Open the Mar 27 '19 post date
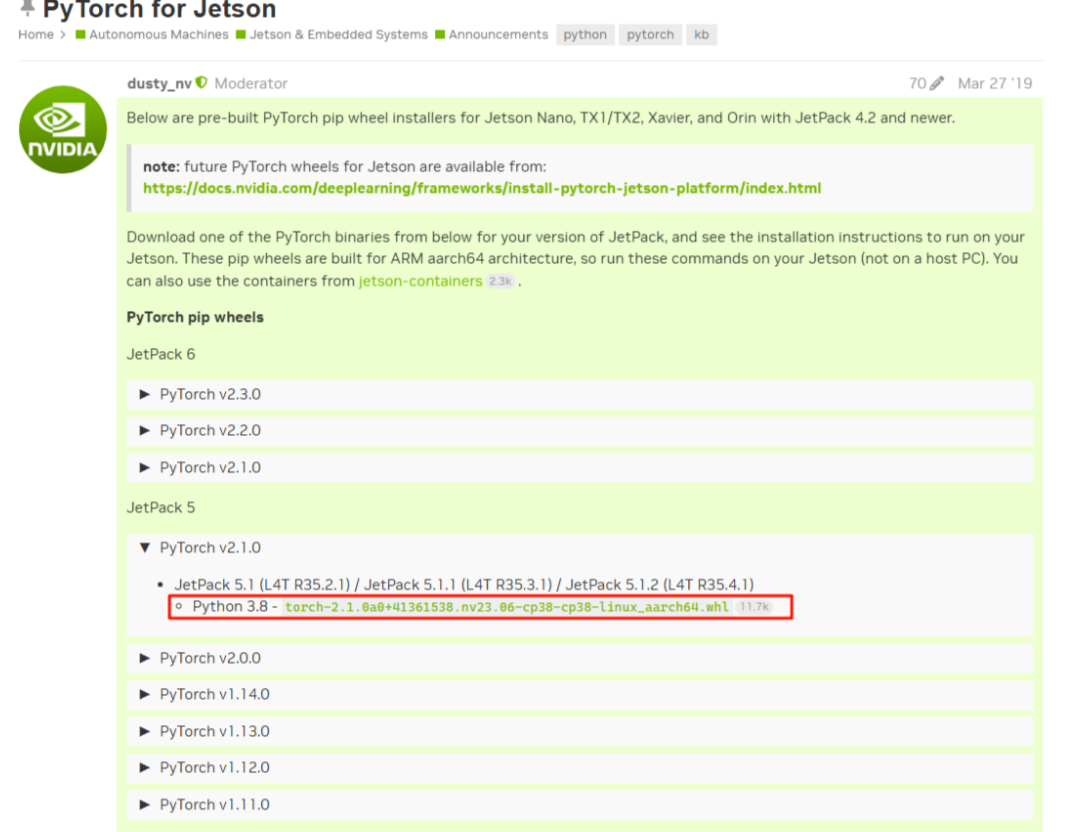This screenshot has width=1086, height=832. click(995, 84)
